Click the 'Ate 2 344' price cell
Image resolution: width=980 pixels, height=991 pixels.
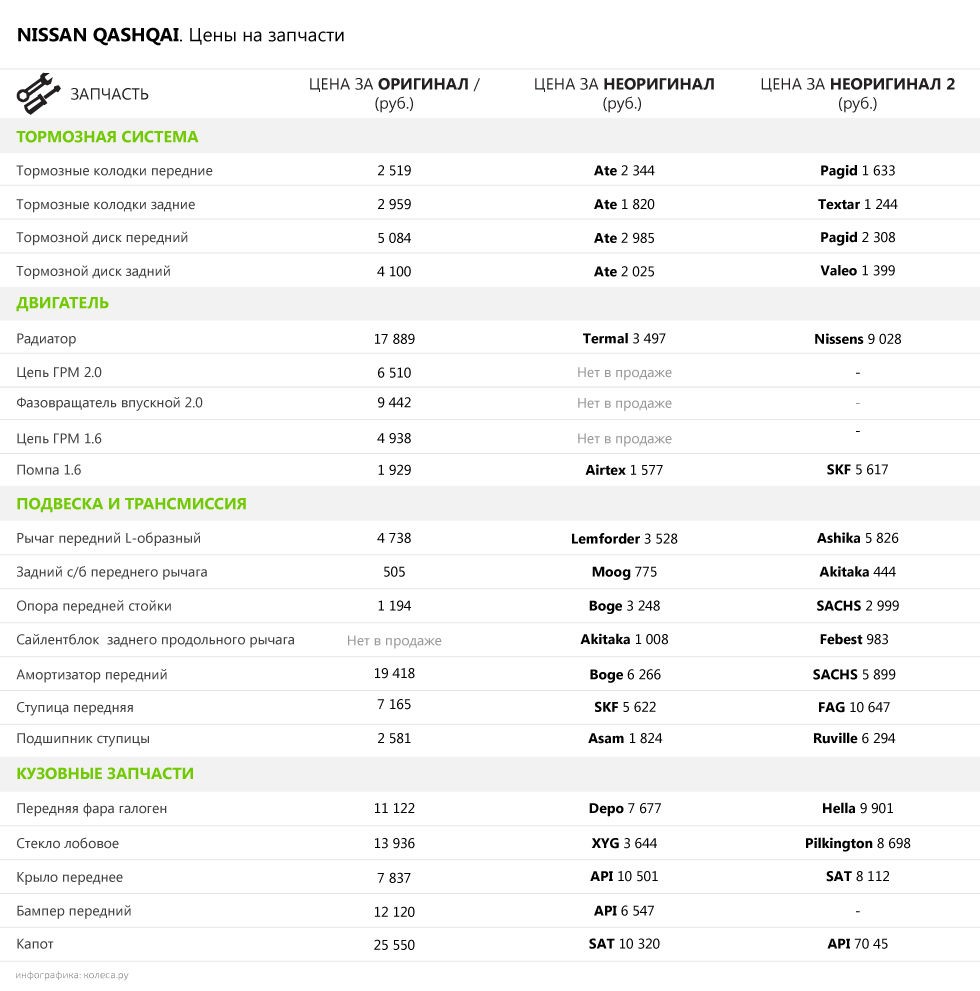click(x=624, y=171)
